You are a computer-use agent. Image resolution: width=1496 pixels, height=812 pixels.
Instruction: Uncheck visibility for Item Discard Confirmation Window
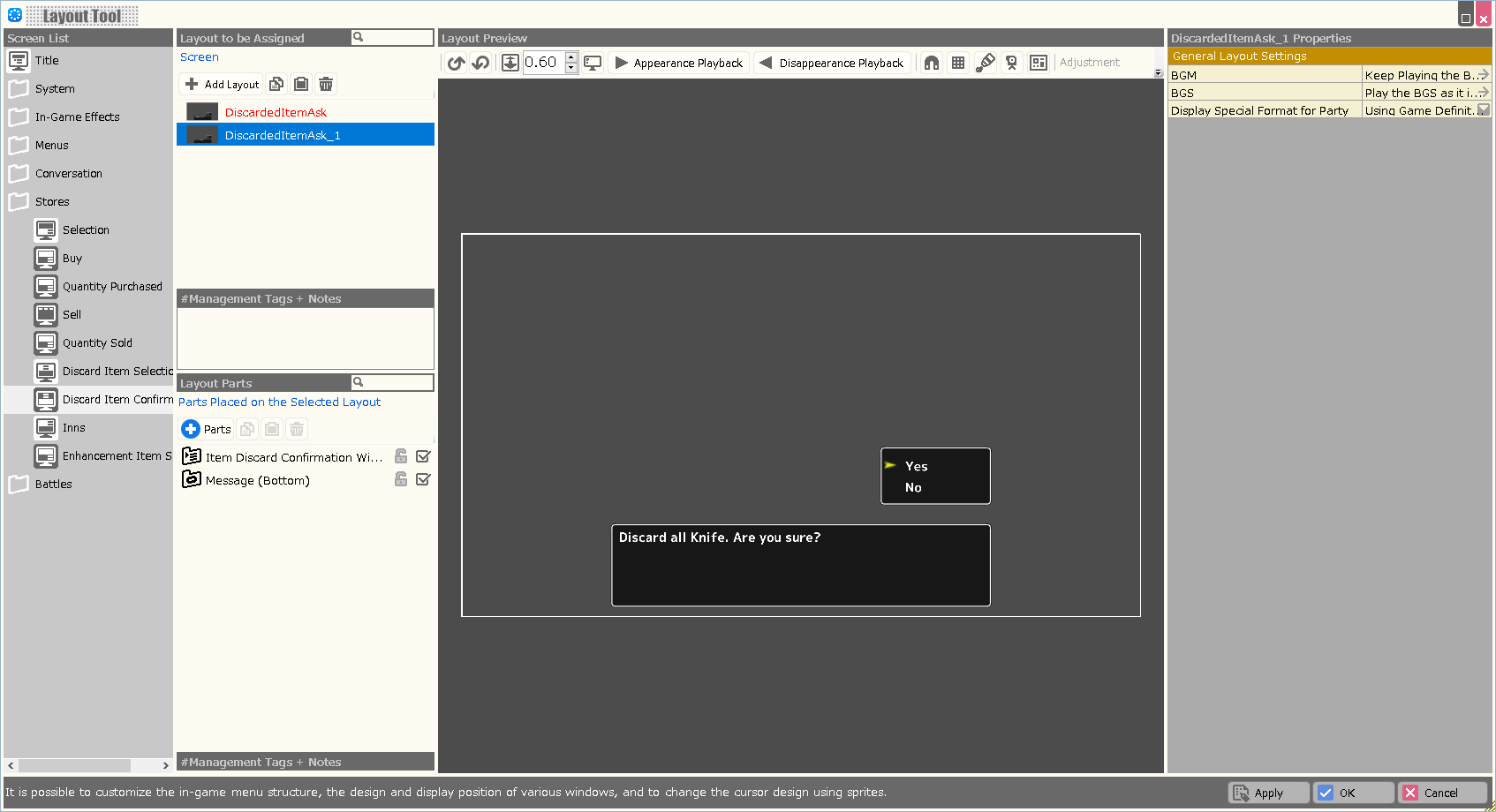(x=423, y=456)
